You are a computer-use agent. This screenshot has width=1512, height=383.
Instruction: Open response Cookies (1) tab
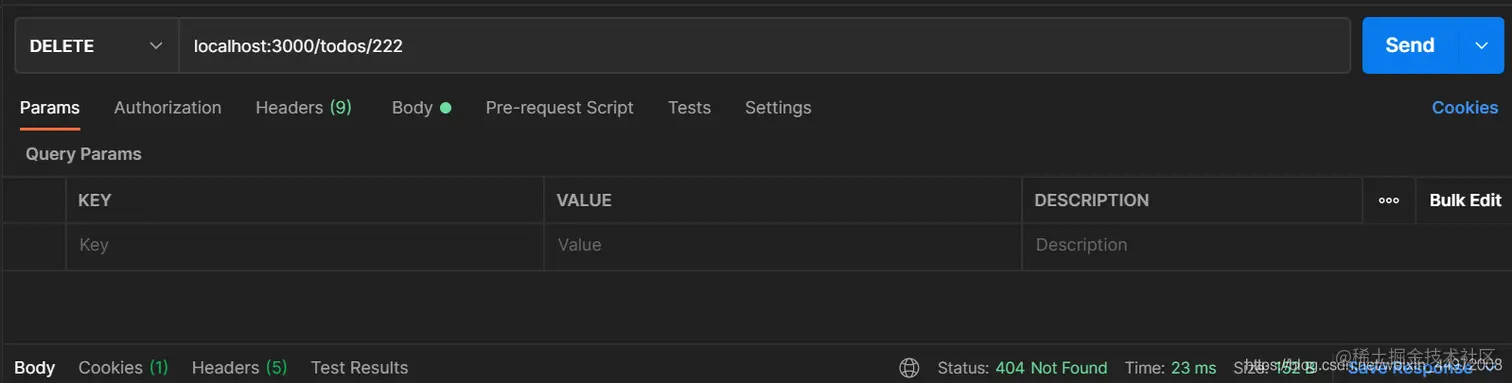124,368
